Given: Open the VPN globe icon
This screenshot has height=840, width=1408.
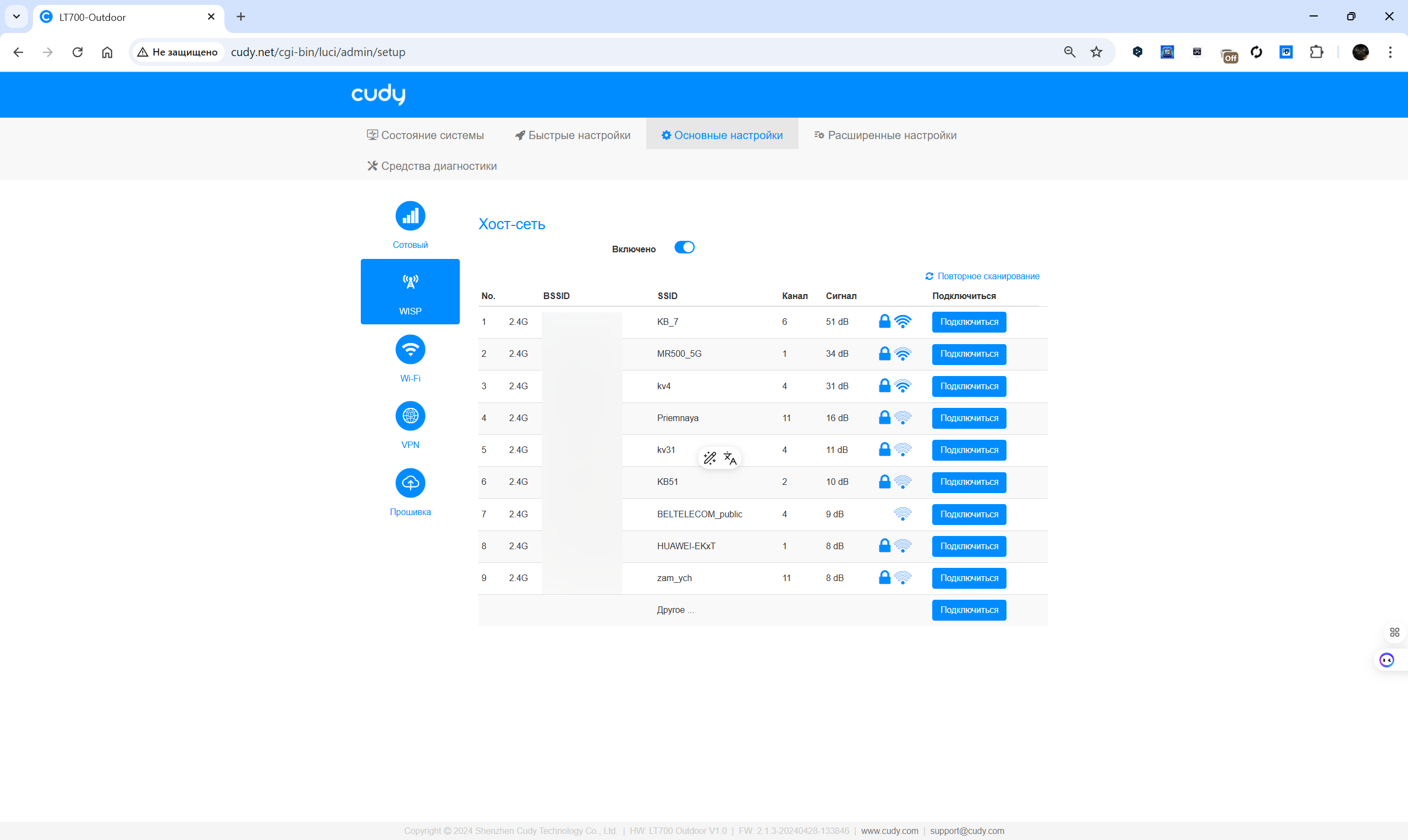Looking at the screenshot, I should pos(410,416).
